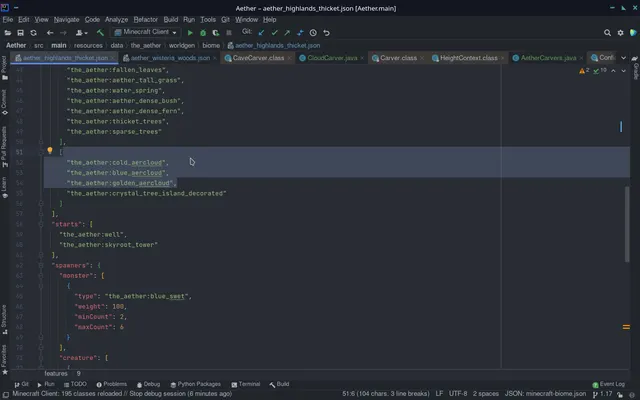This screenshot has height=400, width=640.
Task: Show hidden tabs dropdown chevron
Action: pyautogui.click(x=623, y=58)
